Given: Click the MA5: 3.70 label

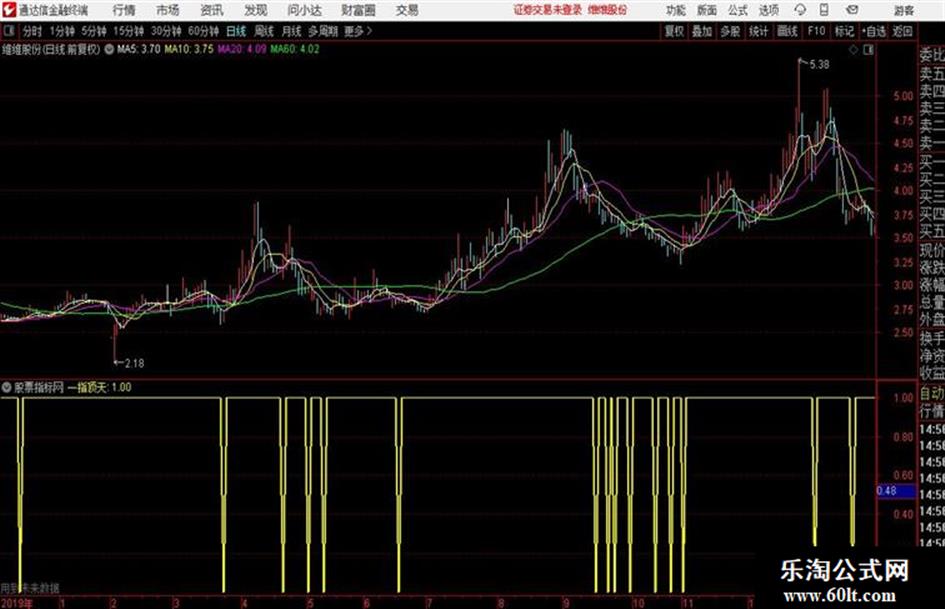Looking at the screenshot, I should tap(139, 49).
